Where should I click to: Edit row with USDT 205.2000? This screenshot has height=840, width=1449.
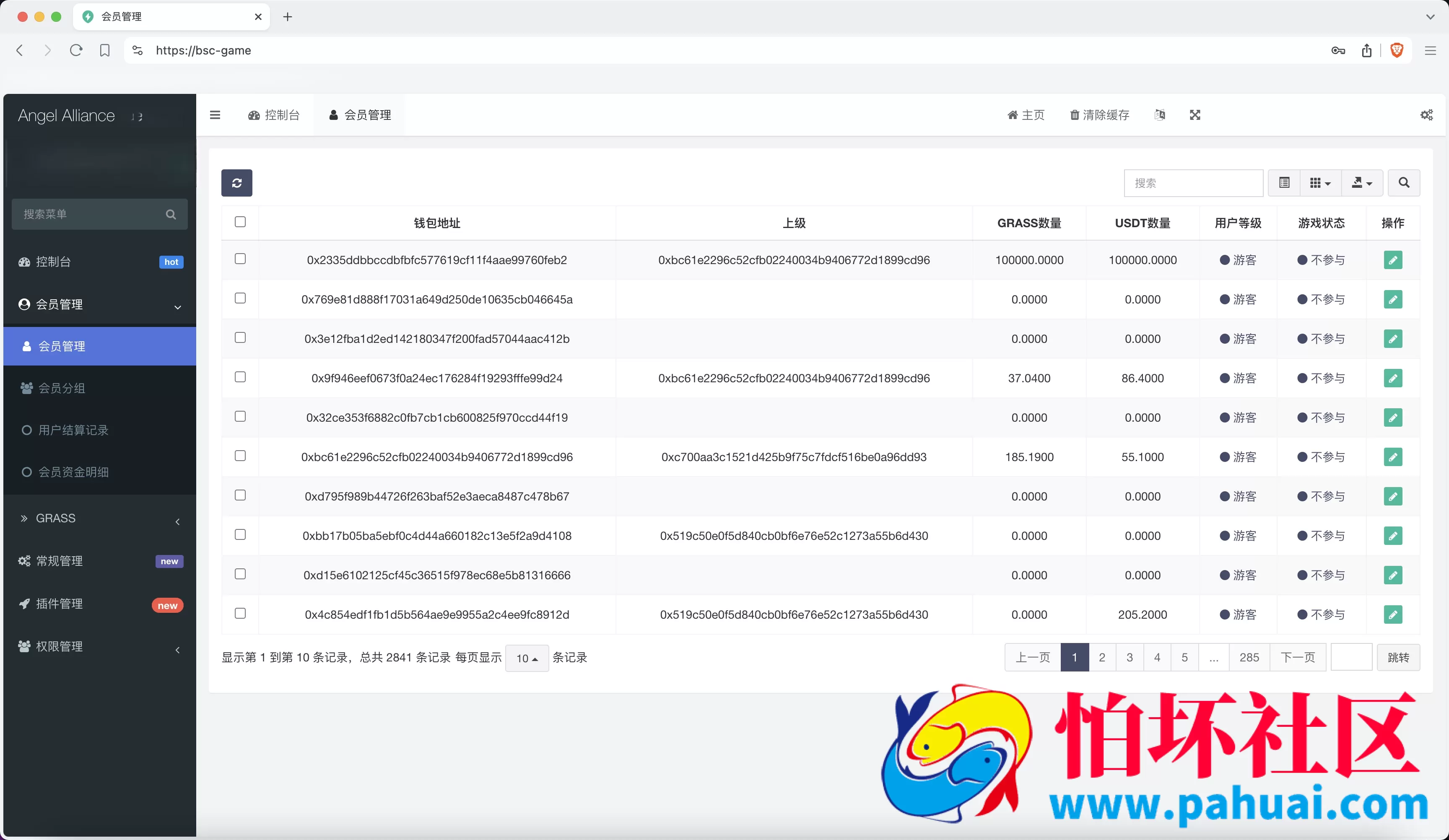1393,614
